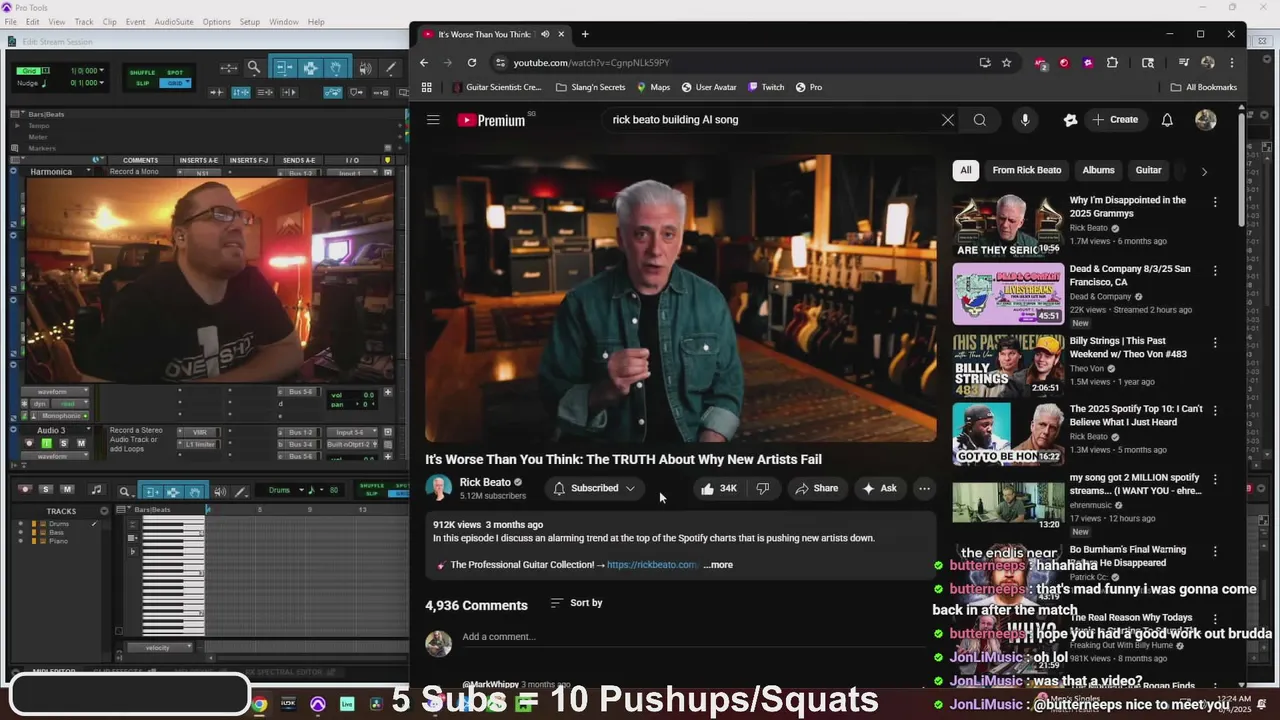Select the Guitar filter chip
This screenshot has height=720, width=1280.
1148,170
